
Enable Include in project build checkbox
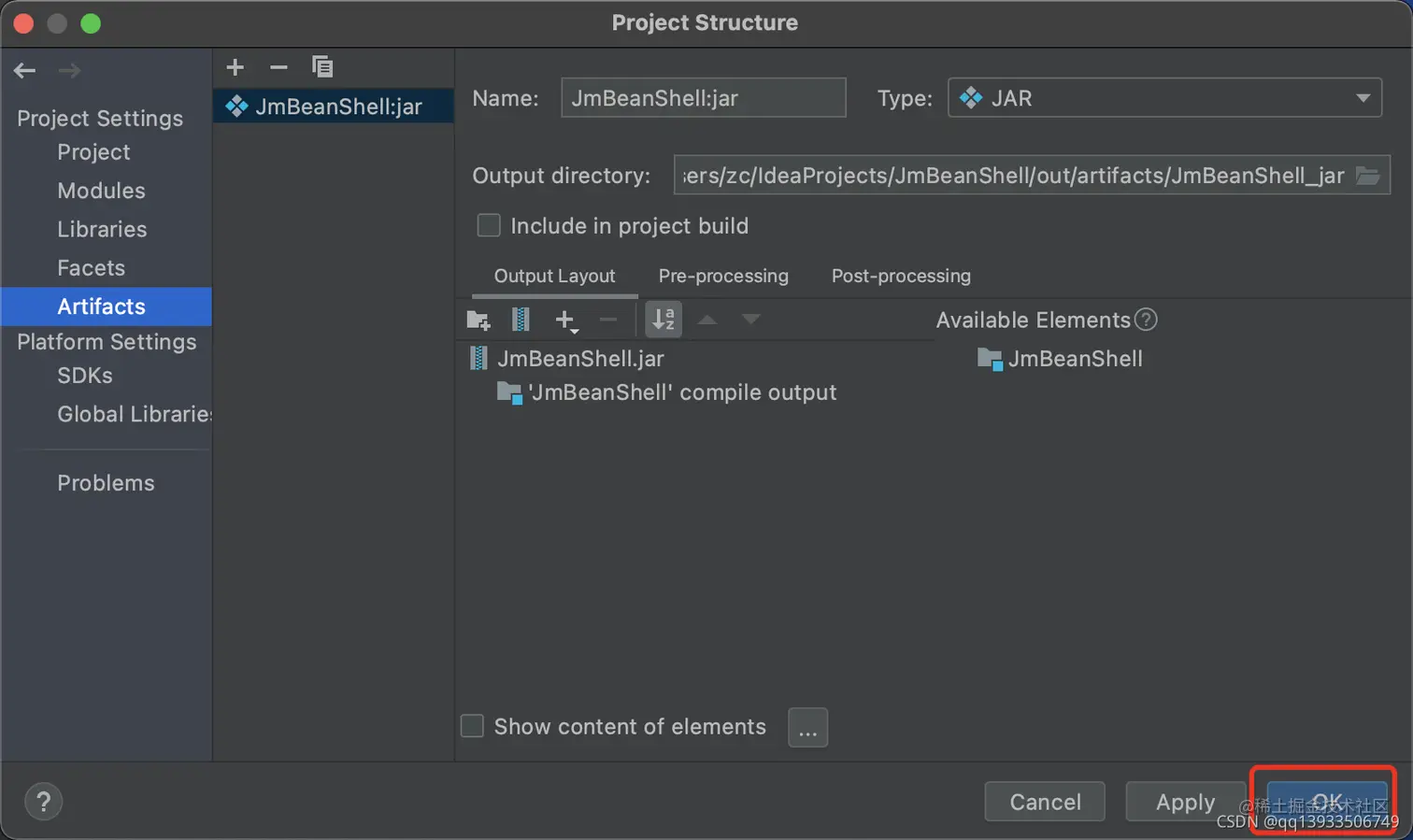489,225
